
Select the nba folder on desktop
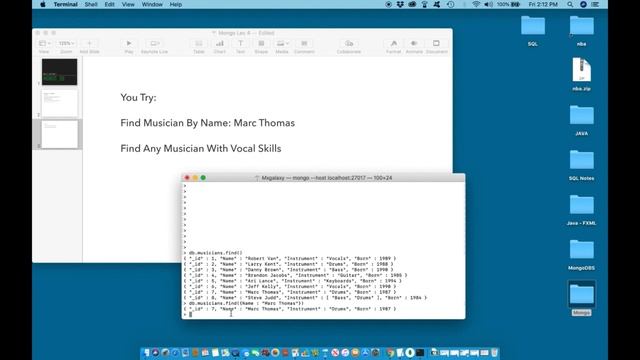(x=581, y=31)
